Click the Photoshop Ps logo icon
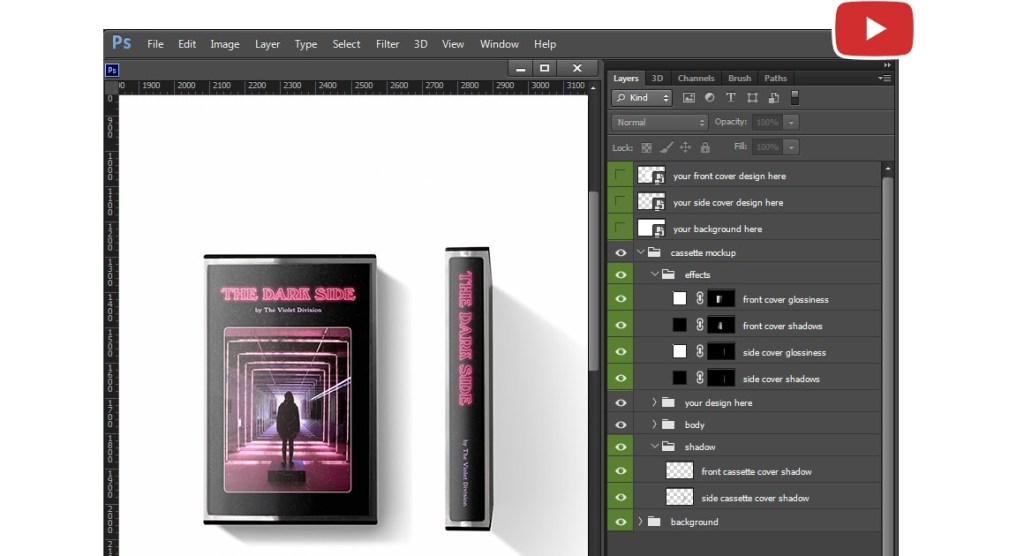Screen dimensions: 1024x556 coord(121,43)
